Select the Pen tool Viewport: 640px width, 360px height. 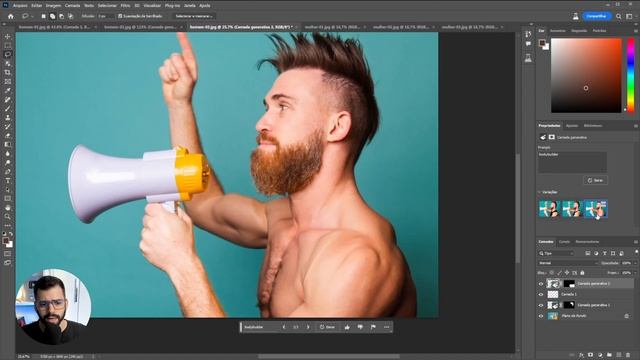click(x=7, y=171)
